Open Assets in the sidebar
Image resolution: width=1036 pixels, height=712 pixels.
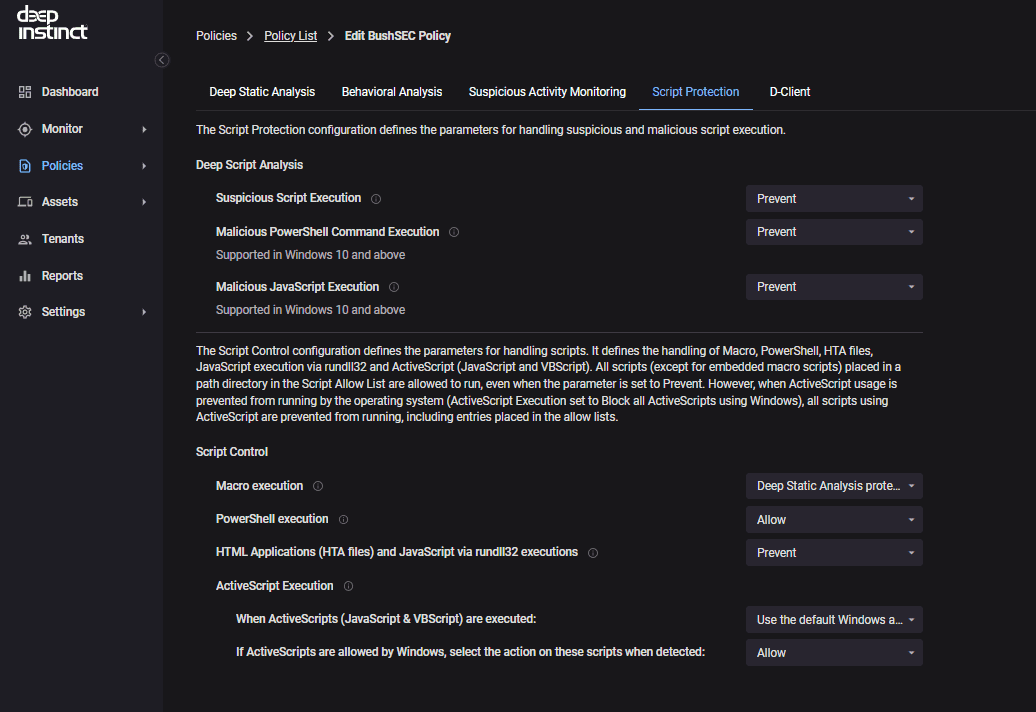point(59,202)
